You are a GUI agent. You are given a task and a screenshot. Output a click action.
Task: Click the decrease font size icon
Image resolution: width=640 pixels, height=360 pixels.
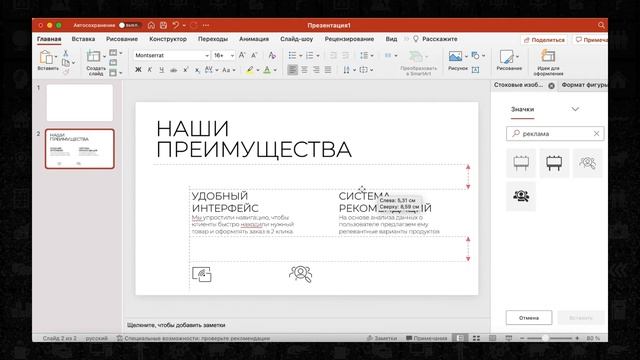click(254, 55)
